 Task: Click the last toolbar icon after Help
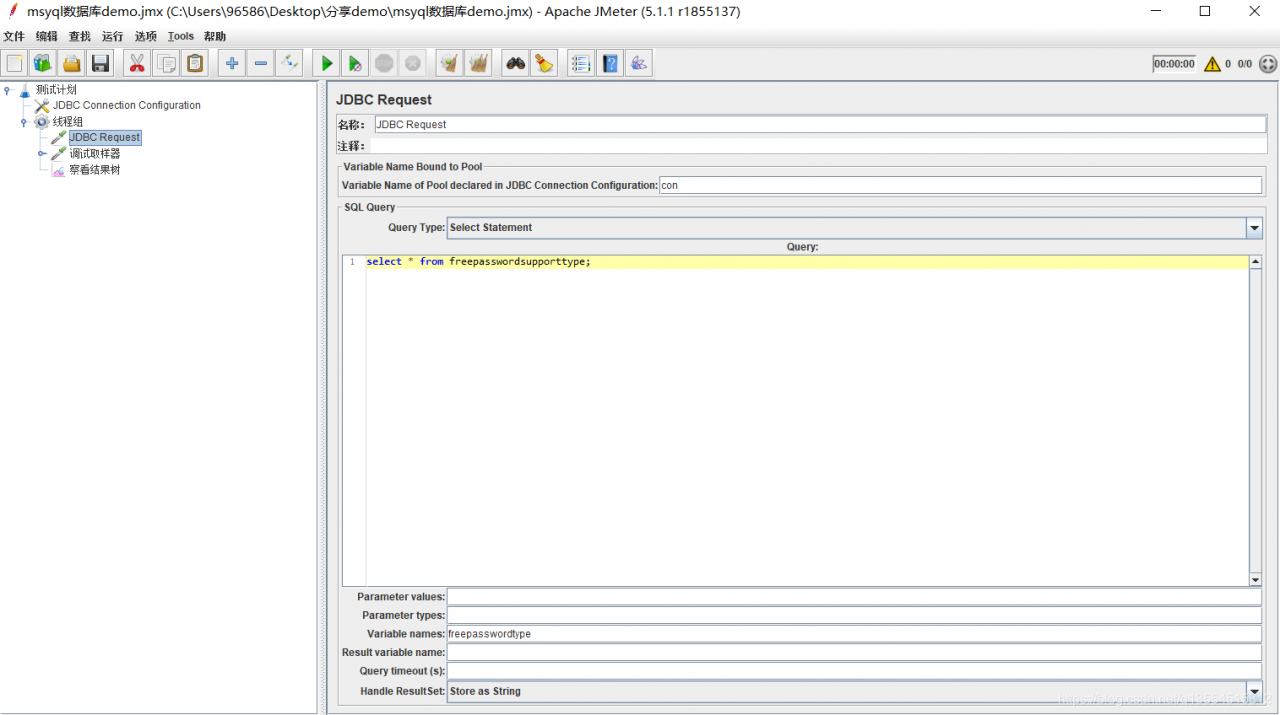639,64
